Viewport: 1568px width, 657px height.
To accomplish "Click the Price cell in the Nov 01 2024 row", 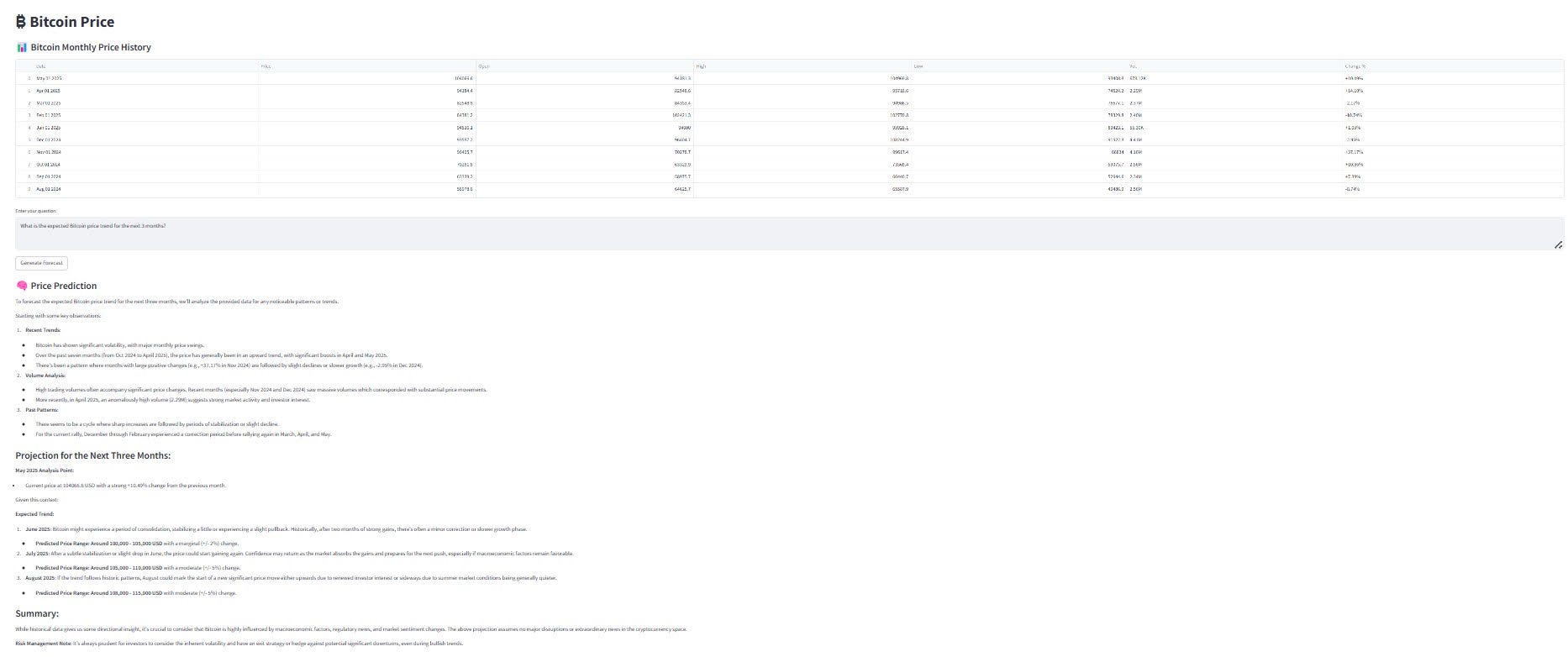I will (x=366, y=152).
